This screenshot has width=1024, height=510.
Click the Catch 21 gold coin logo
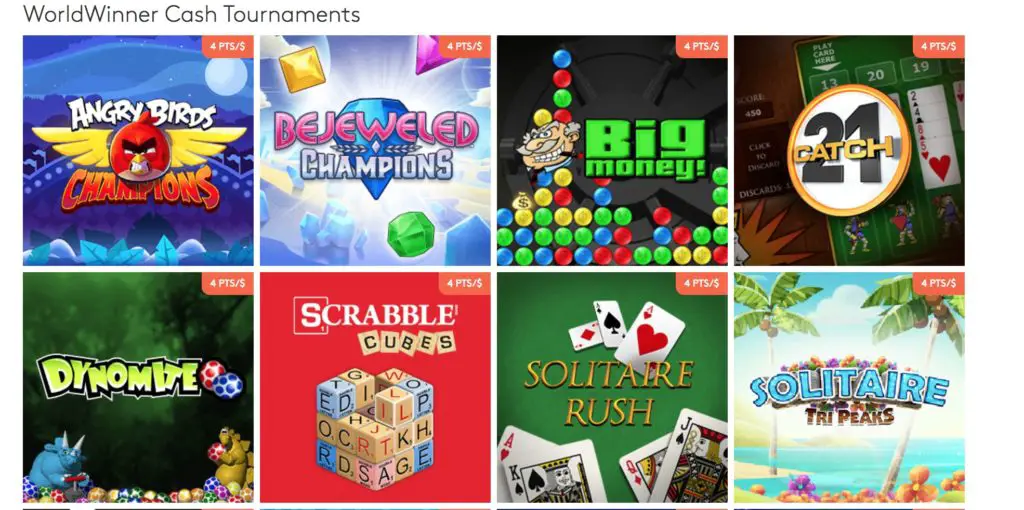849,151
